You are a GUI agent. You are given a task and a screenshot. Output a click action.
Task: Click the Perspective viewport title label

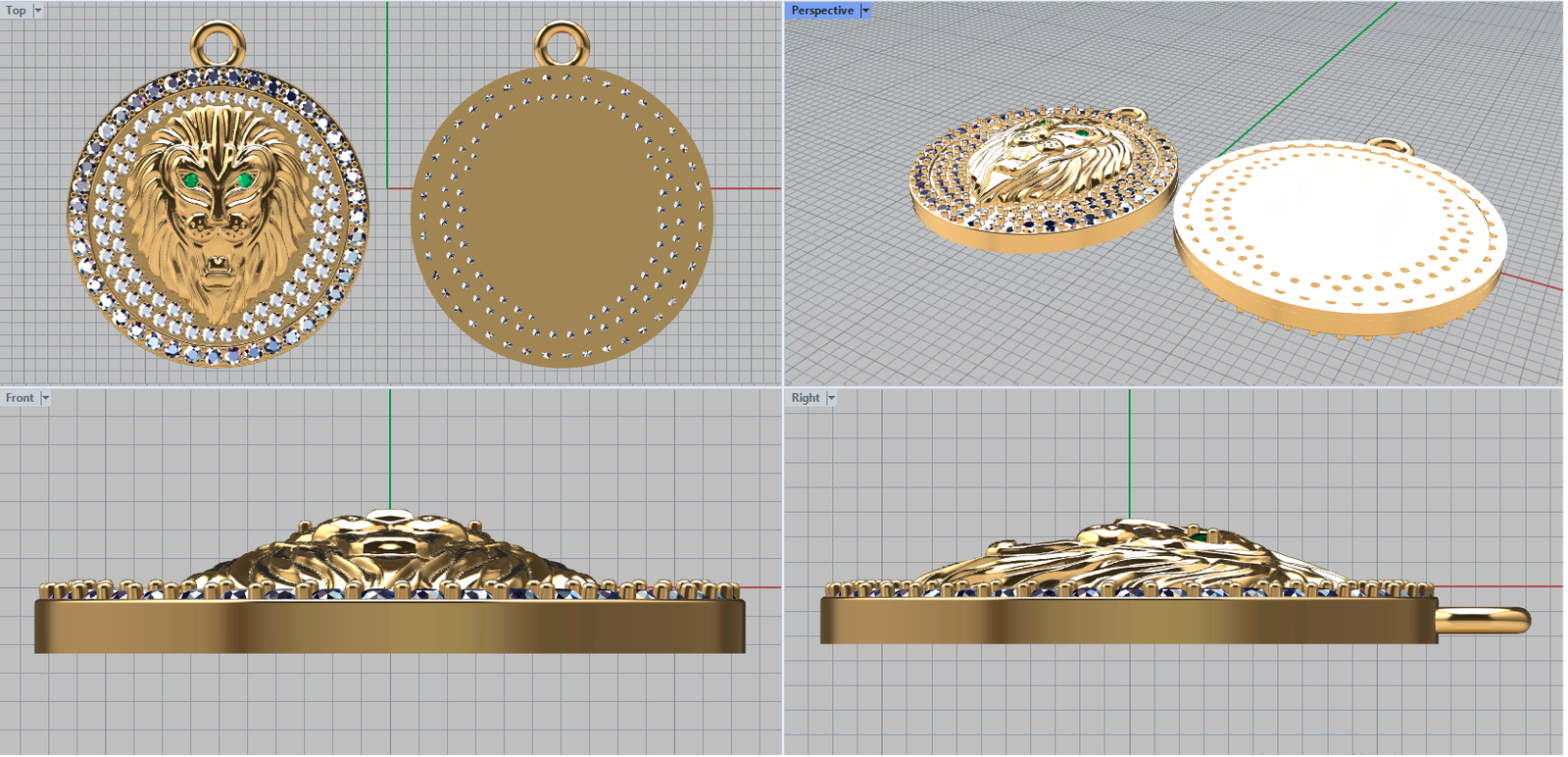click(822, 10)
